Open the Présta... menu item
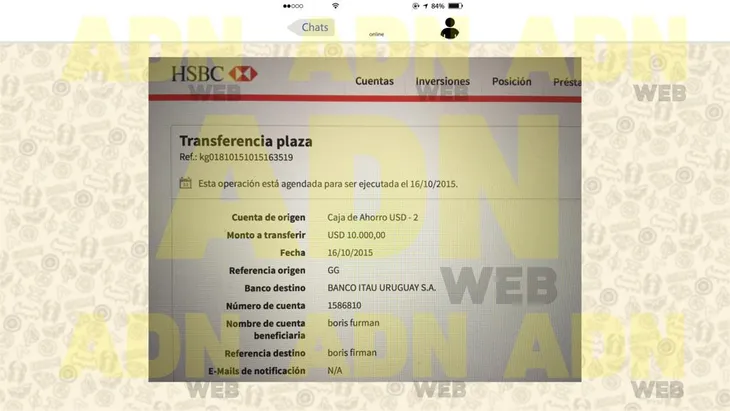This screenshot has width=730, height=411. (567, 82)
